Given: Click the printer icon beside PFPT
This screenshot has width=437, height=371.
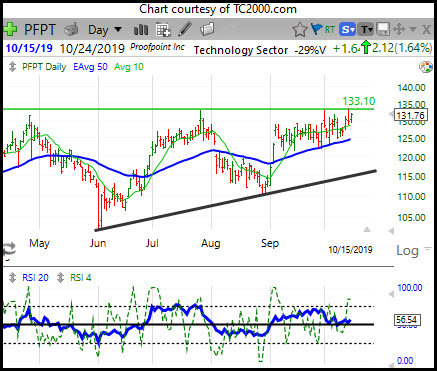Looking at the screenshot, I should click(x=71, y=30).
